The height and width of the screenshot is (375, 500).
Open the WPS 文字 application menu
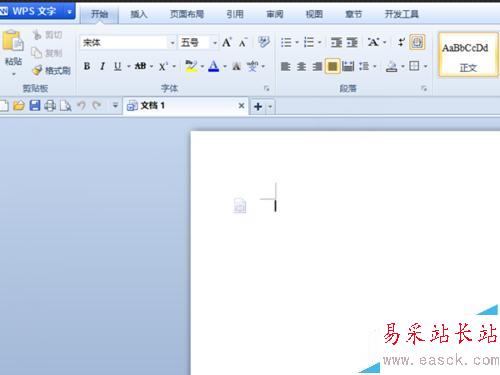pyautogui.click(x=37, y=11)
